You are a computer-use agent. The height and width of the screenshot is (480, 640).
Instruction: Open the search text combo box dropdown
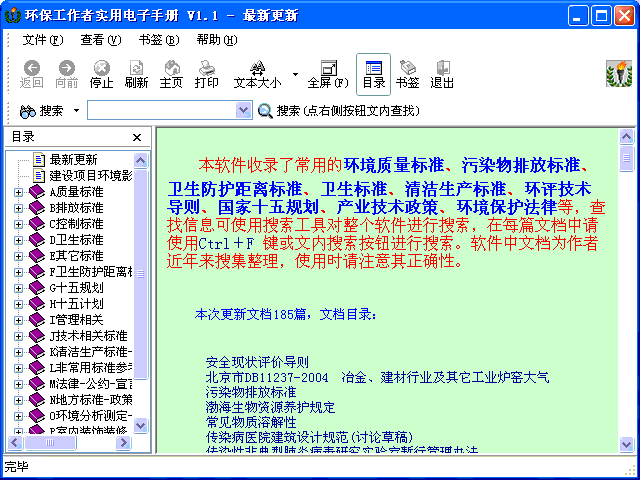[x=243, y=110]
